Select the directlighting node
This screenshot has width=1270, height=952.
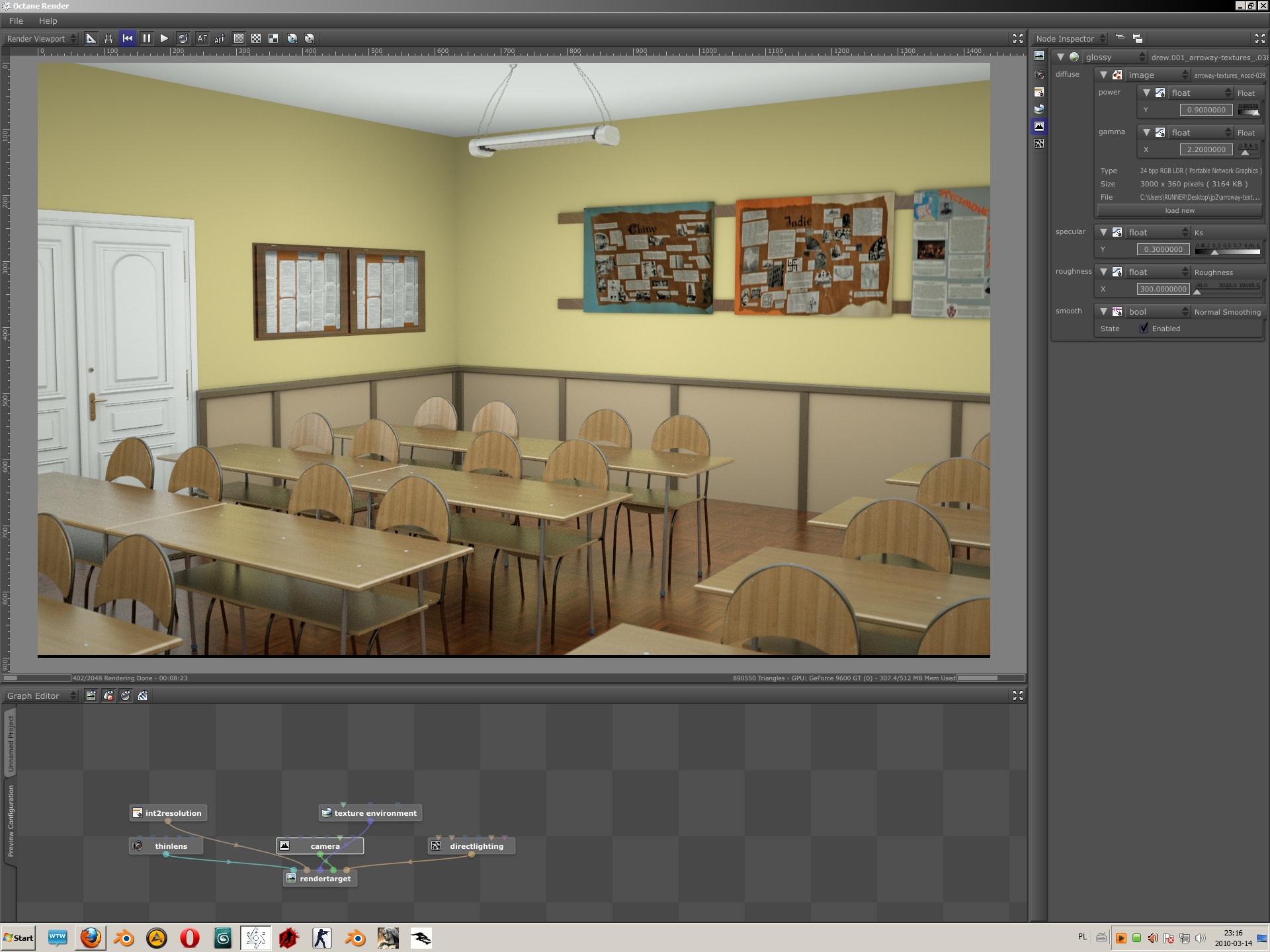[x=476, y=846]
